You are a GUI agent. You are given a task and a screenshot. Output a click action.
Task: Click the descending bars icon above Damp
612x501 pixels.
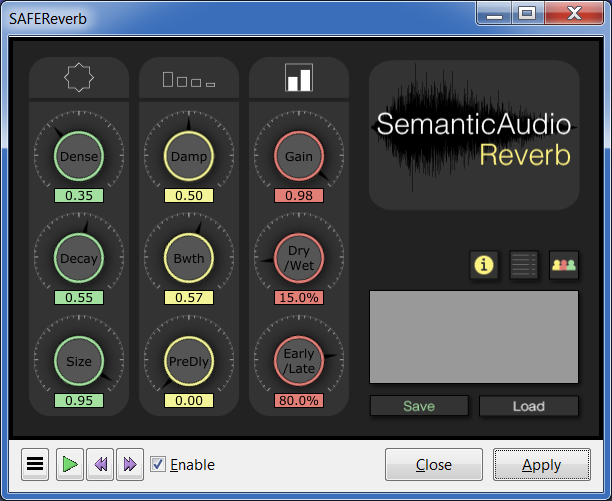[x=189, y=79]
